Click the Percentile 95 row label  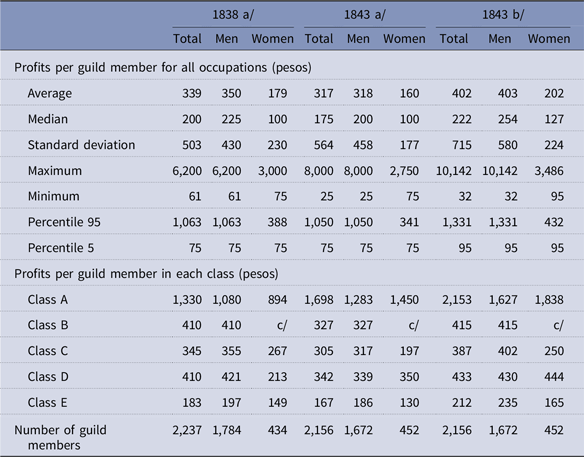(64, 222)
